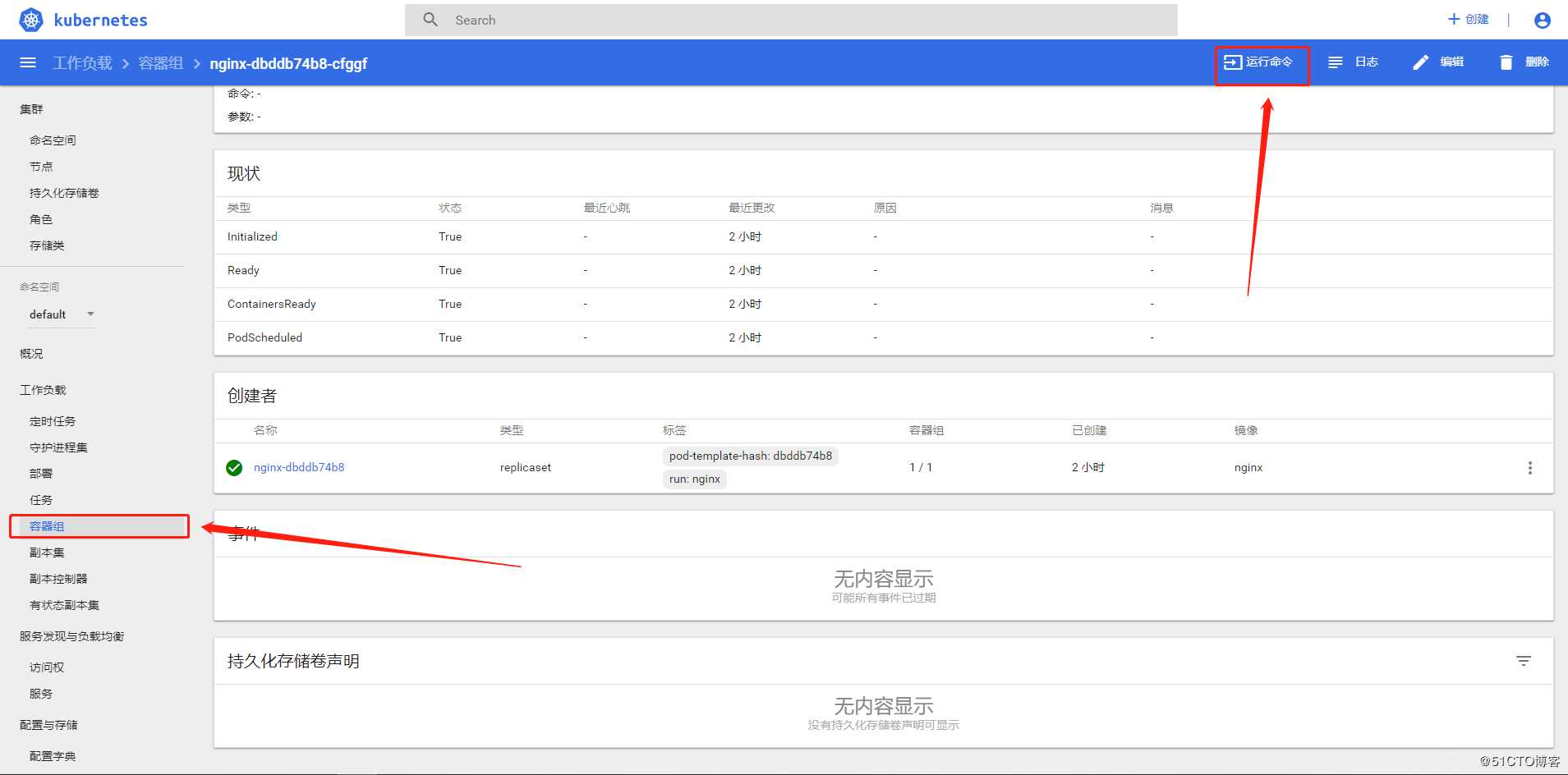This screenshot has width=1568, height=775.
Task: Open 配置字典 in the sidebar
Action: coord(53,756)
